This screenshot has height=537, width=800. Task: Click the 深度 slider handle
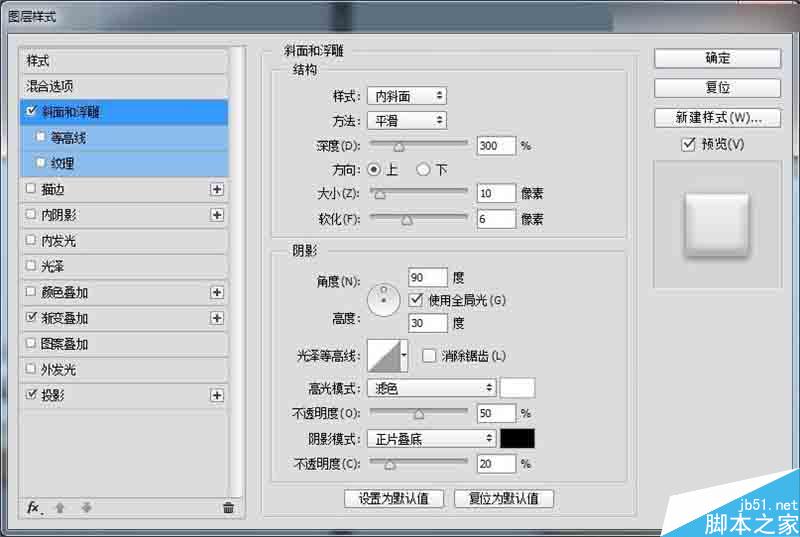[x=399, y=147]
